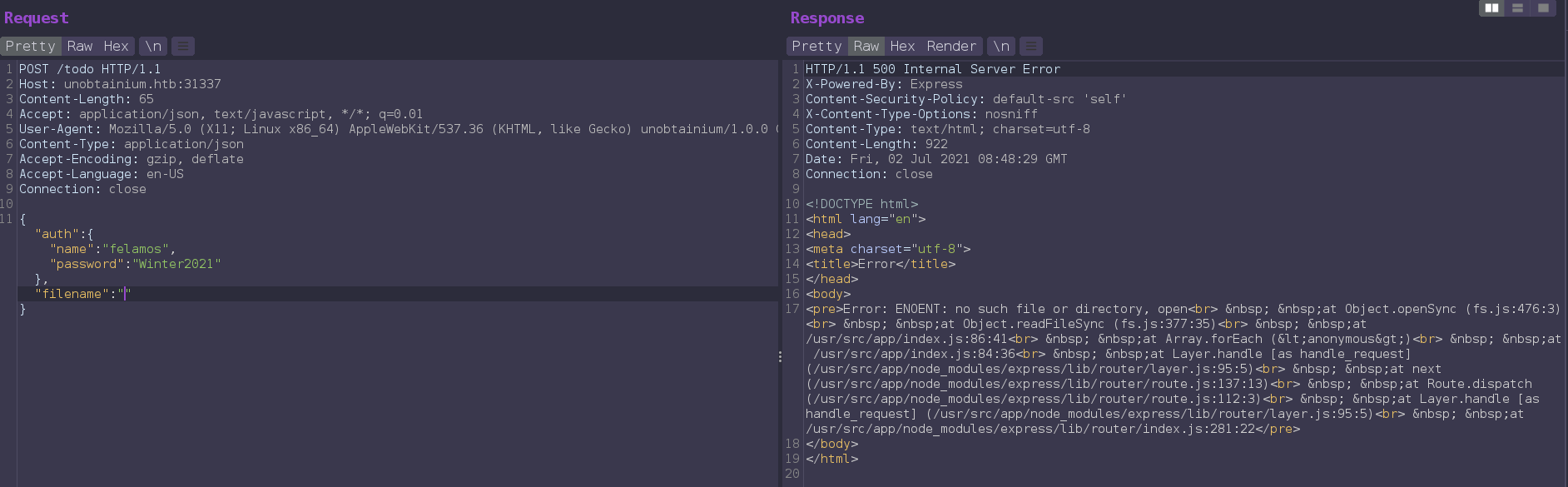This screenshot has height=487, width=1568.
Task: Click the password value Winter2021
Action: pyautogui.click(x=176, y=264)
